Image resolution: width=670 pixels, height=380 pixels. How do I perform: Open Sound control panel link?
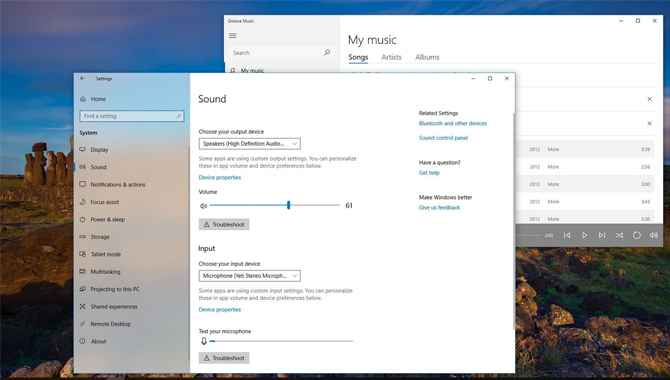(x=443, y=138)
